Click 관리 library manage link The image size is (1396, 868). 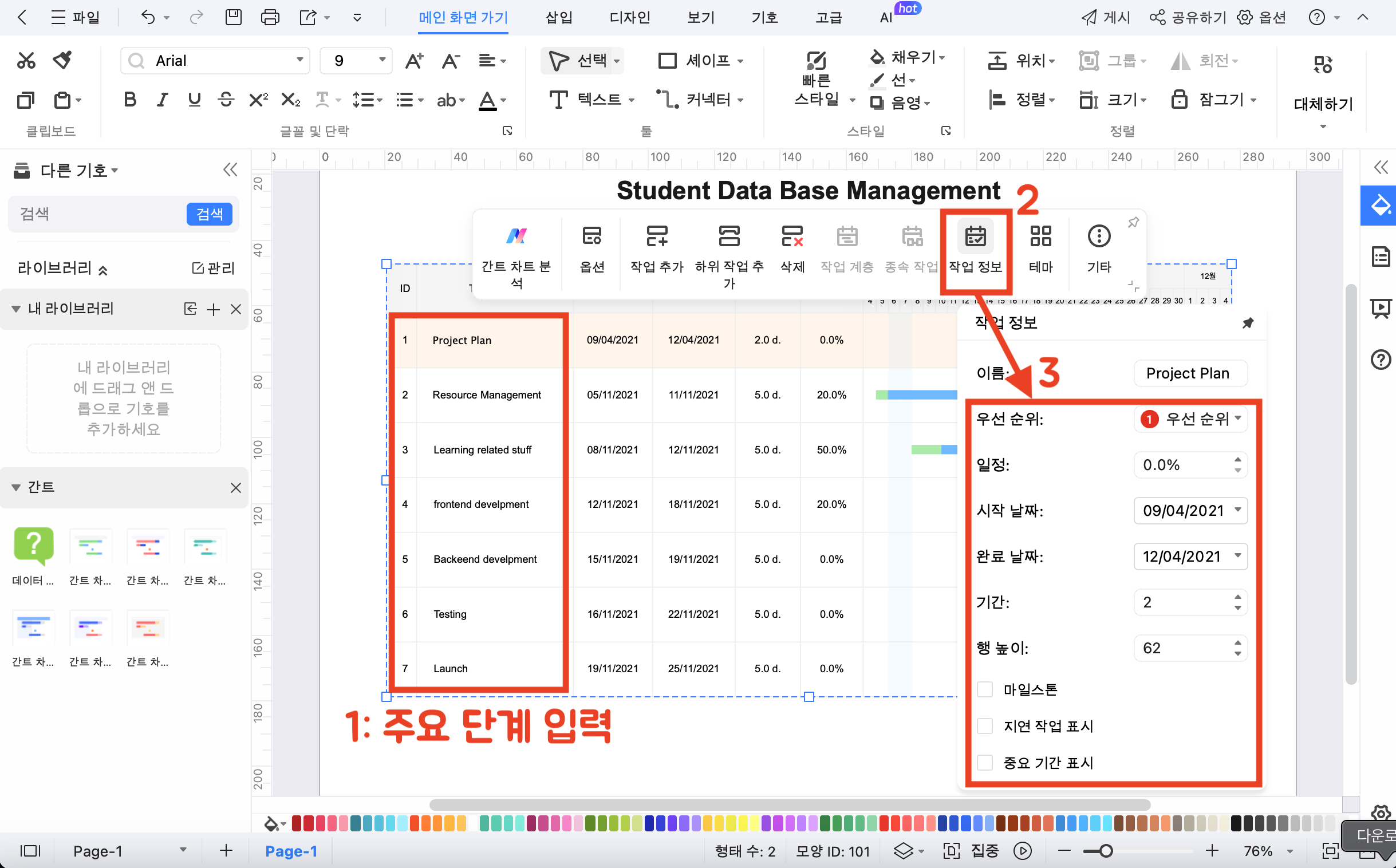(214, 268)
